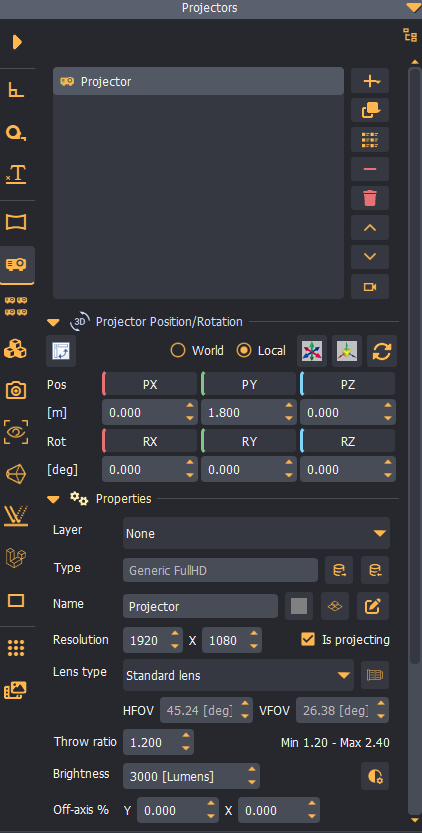Viewport: 422px width, 833px height.
Task: Increase the Brightness lumens stepper
Action: coord(251,770)
